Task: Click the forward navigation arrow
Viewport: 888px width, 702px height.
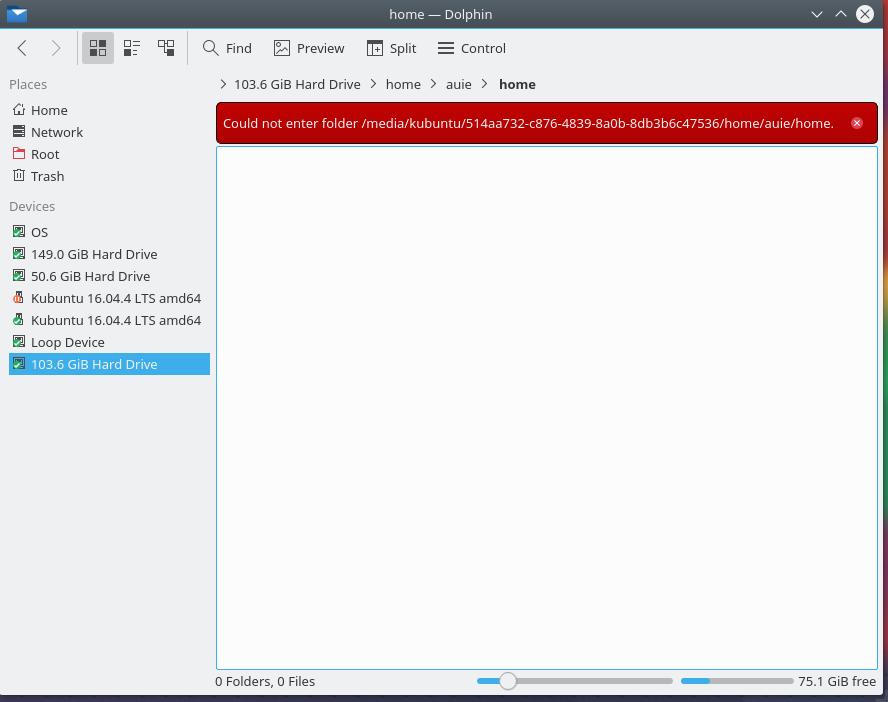Action: click(x=56, y=48)
